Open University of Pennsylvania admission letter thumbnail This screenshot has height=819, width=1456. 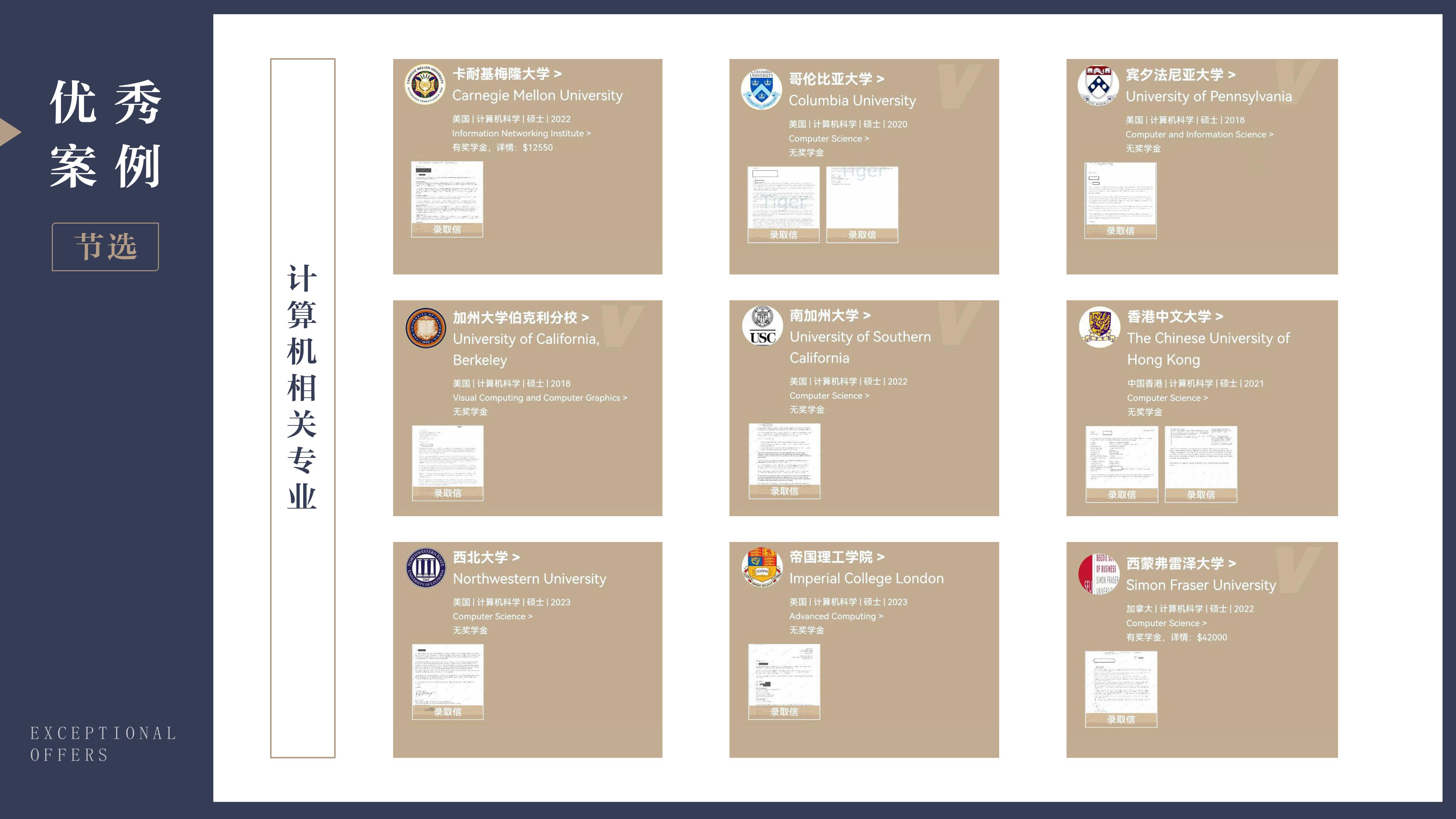coord(1120,200)
